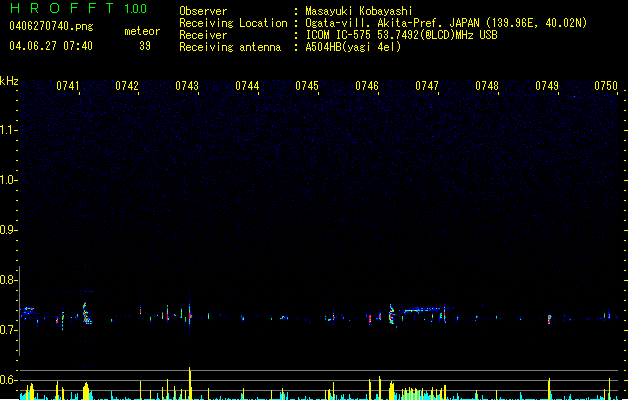
Task: Click the 0746 time axis marker
Action: [x=367, y=86]
